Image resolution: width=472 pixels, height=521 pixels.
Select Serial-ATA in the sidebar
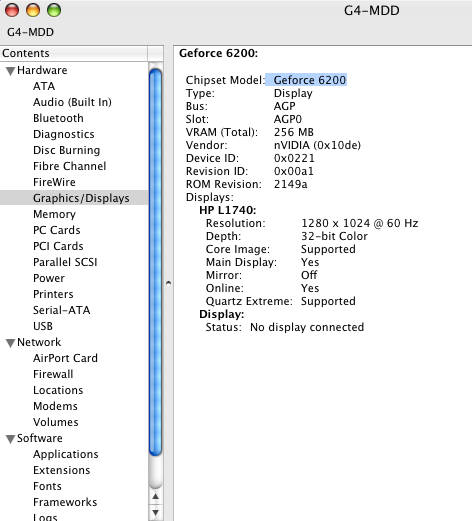coord(61,310)
